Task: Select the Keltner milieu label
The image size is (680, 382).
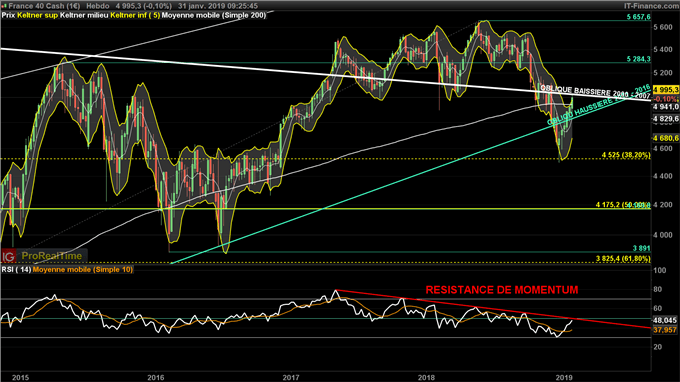Action: tap(84, 15)
